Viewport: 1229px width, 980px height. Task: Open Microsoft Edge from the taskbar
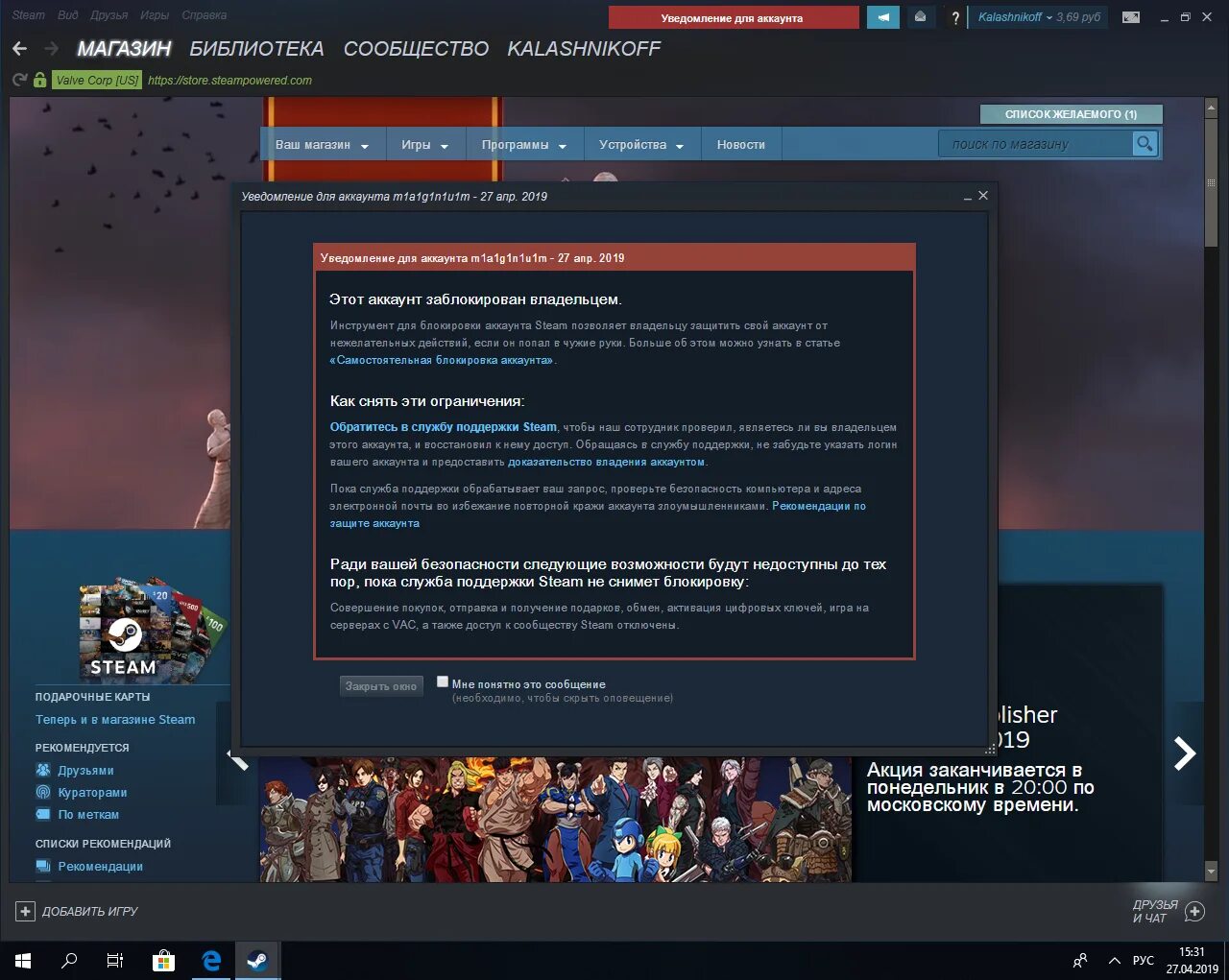[211, 960]
